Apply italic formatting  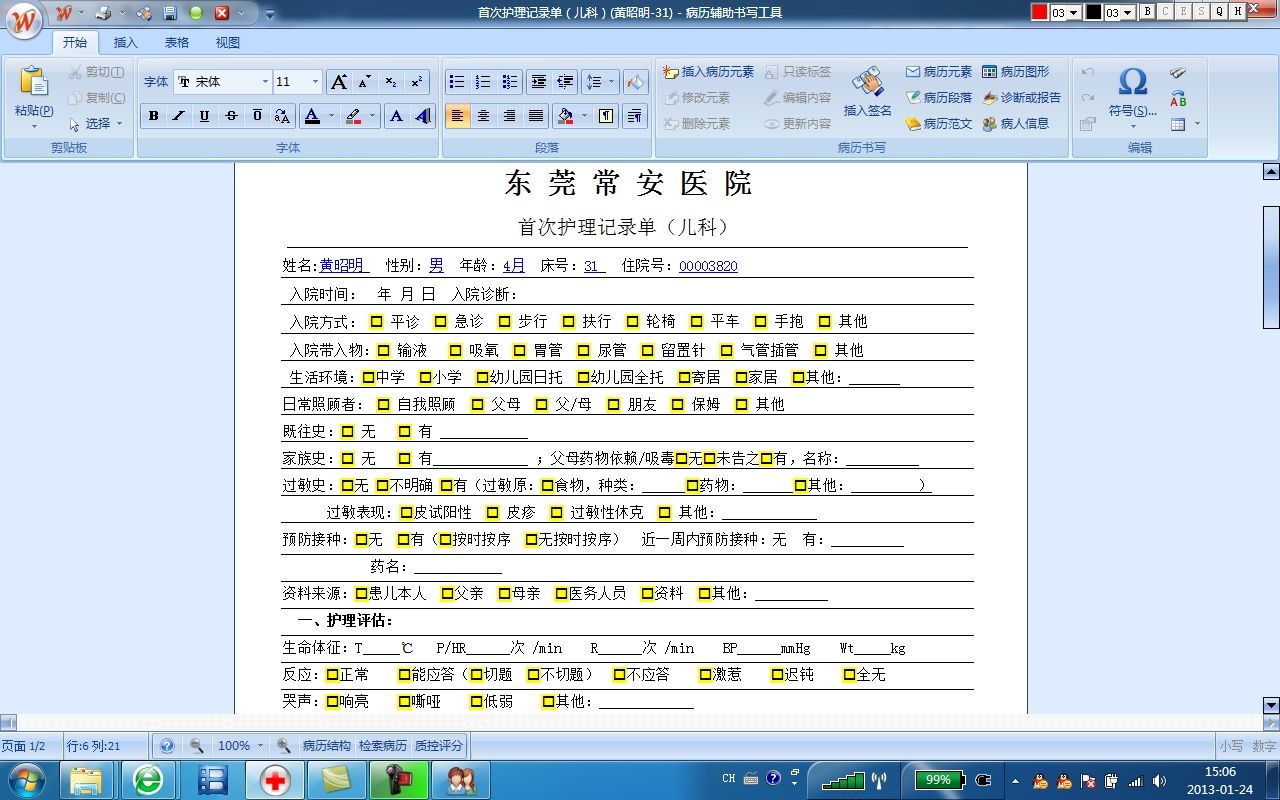click(x=179, y=116)
